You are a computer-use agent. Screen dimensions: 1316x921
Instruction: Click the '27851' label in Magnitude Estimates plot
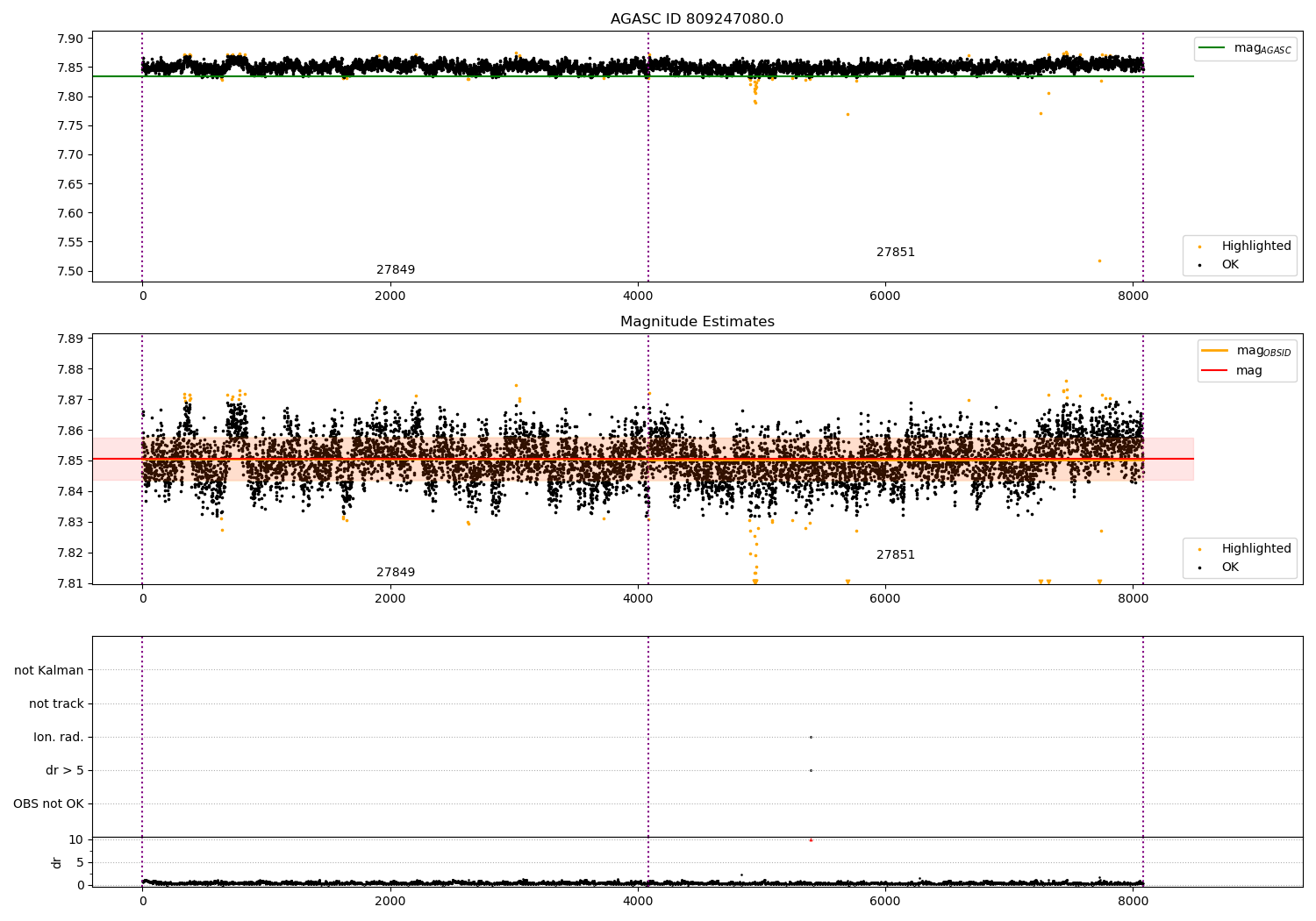[896, 555]
